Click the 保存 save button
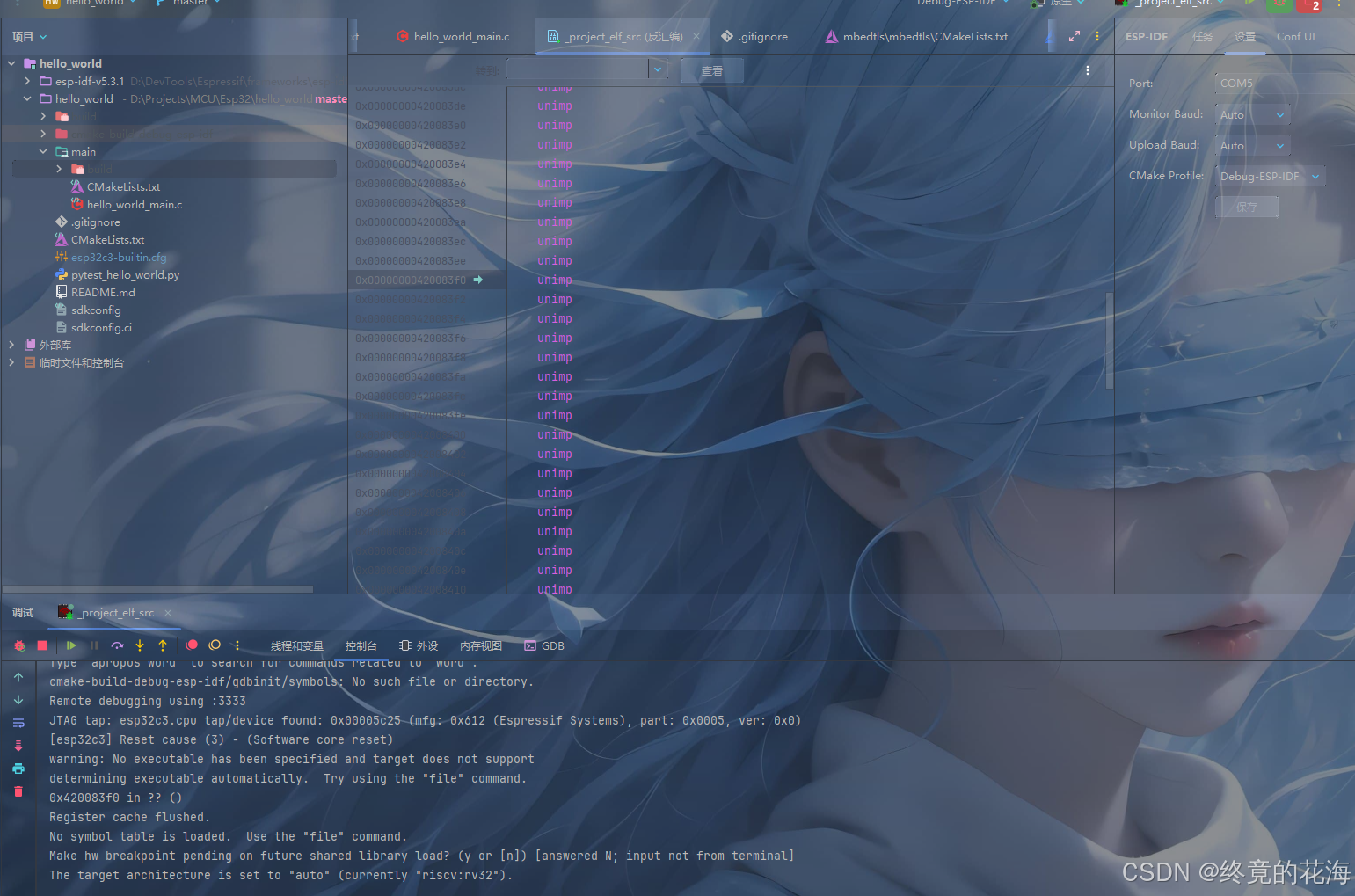 (1247, 208)
